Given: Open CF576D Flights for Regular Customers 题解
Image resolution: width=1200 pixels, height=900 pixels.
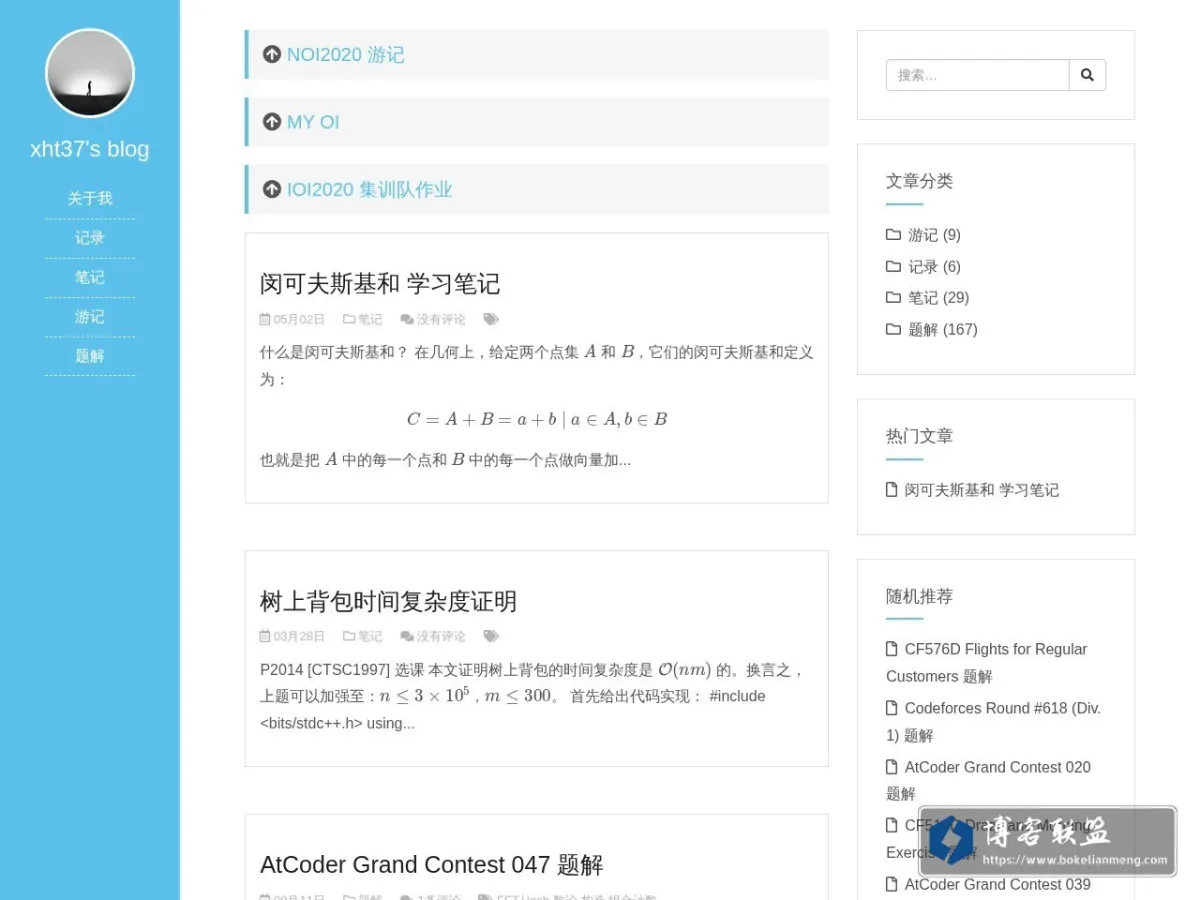Looking at the screenshot, I should click(987, 663).
